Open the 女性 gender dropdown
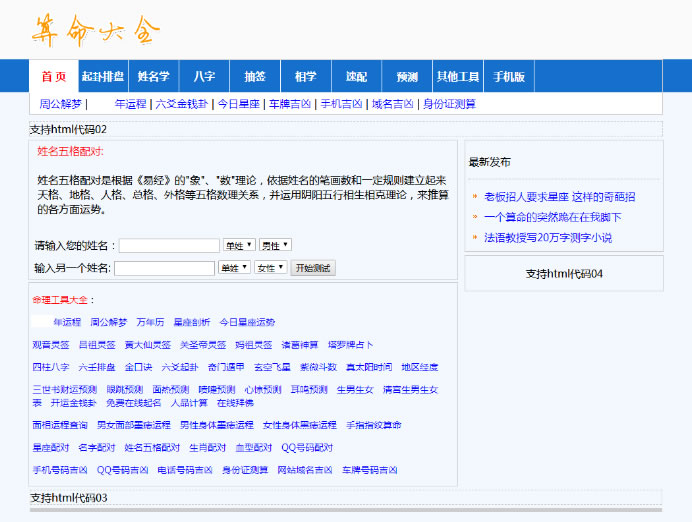Image resolution: width=692 pixels, height=522 pixels. [270, 268]
